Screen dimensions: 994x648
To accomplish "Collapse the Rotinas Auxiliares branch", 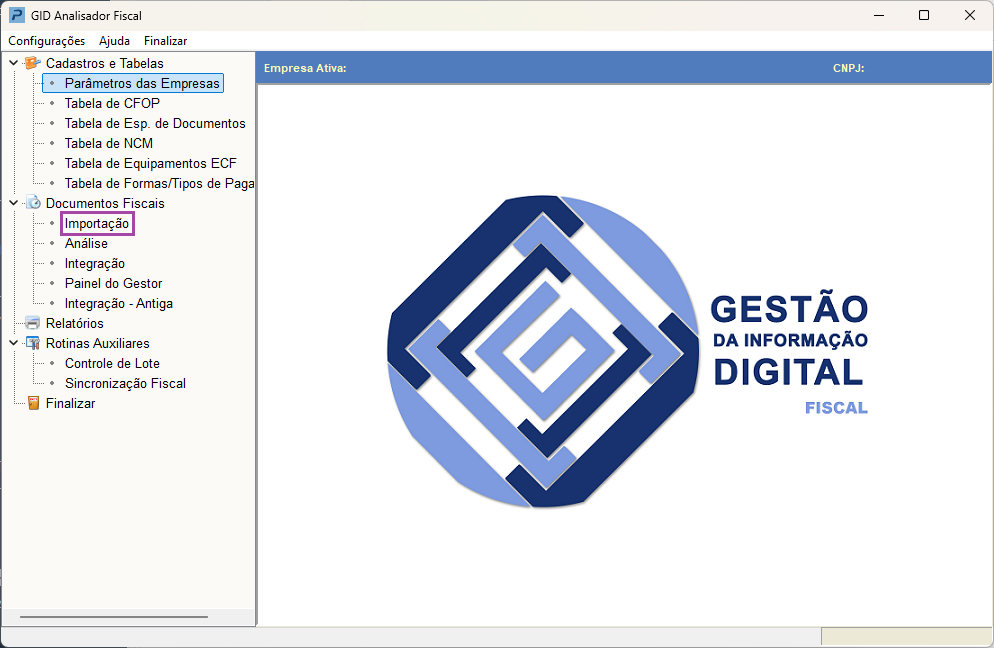I will pos(13,343).
